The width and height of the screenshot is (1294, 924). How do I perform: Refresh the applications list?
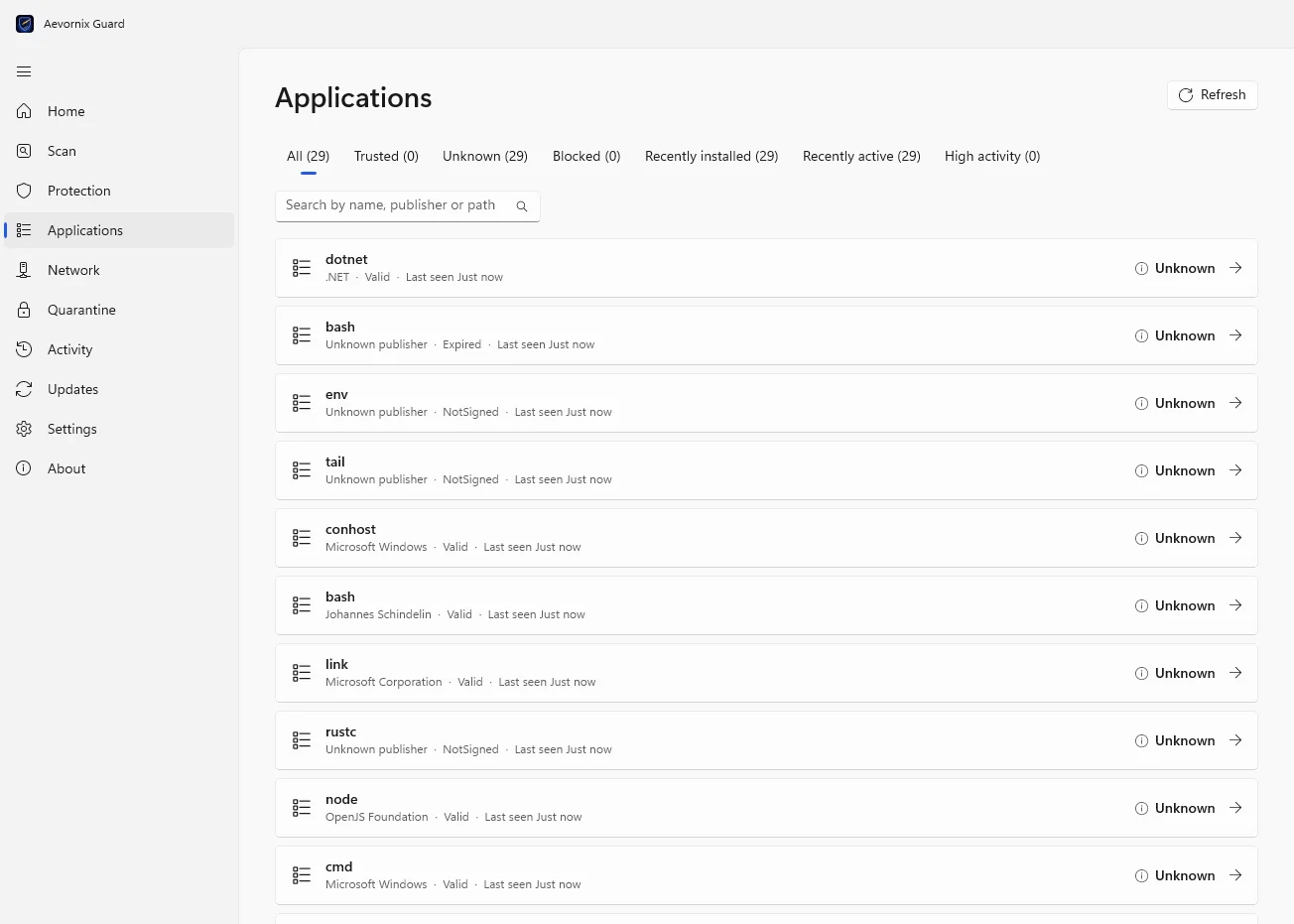(x=1213, y=95)
